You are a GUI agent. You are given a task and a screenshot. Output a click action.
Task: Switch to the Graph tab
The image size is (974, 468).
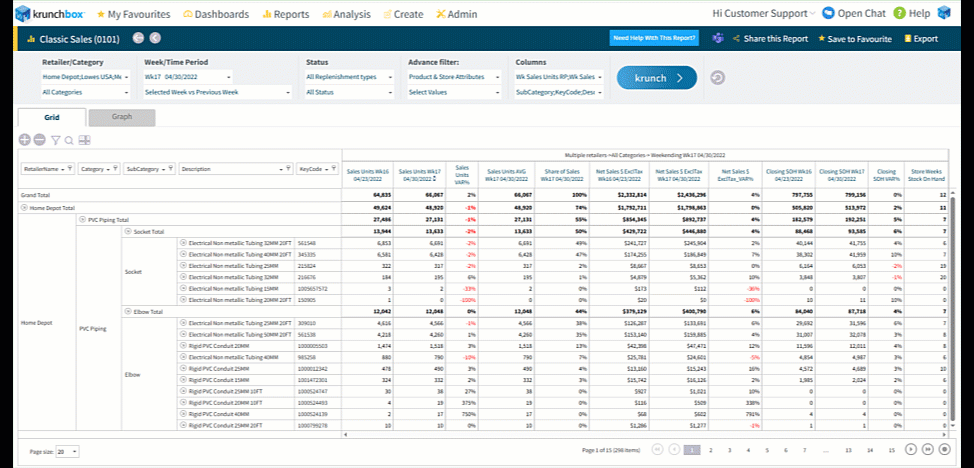[121, 117]
